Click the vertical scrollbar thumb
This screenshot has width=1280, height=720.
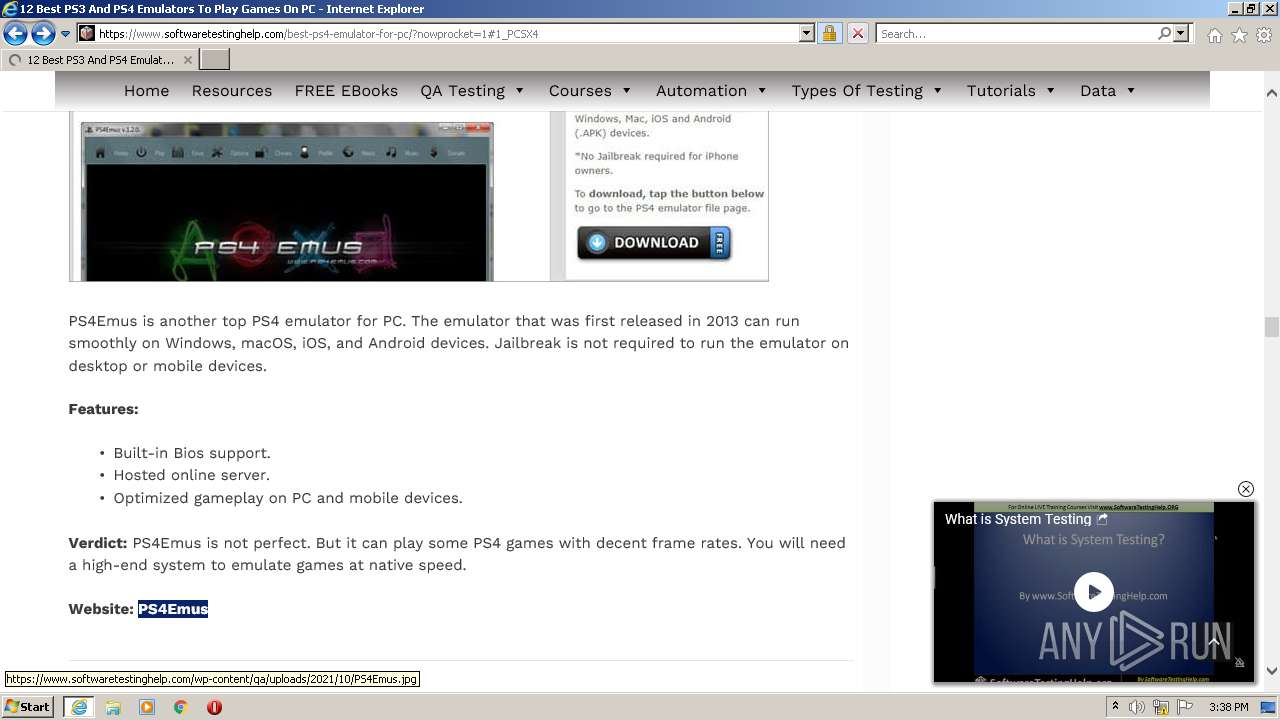1271,327
